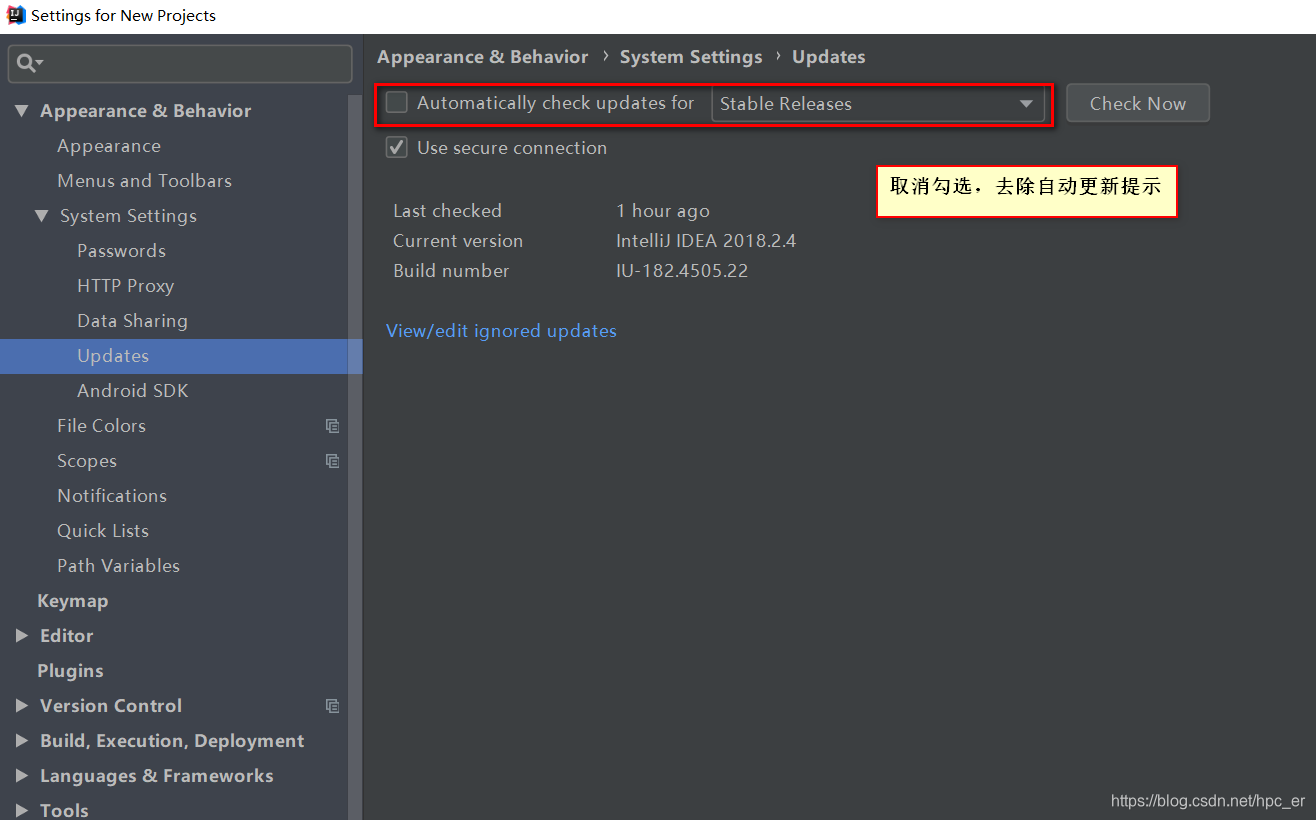
Task: Collapse System Settings tree node
Action: [x=41, y=216]
